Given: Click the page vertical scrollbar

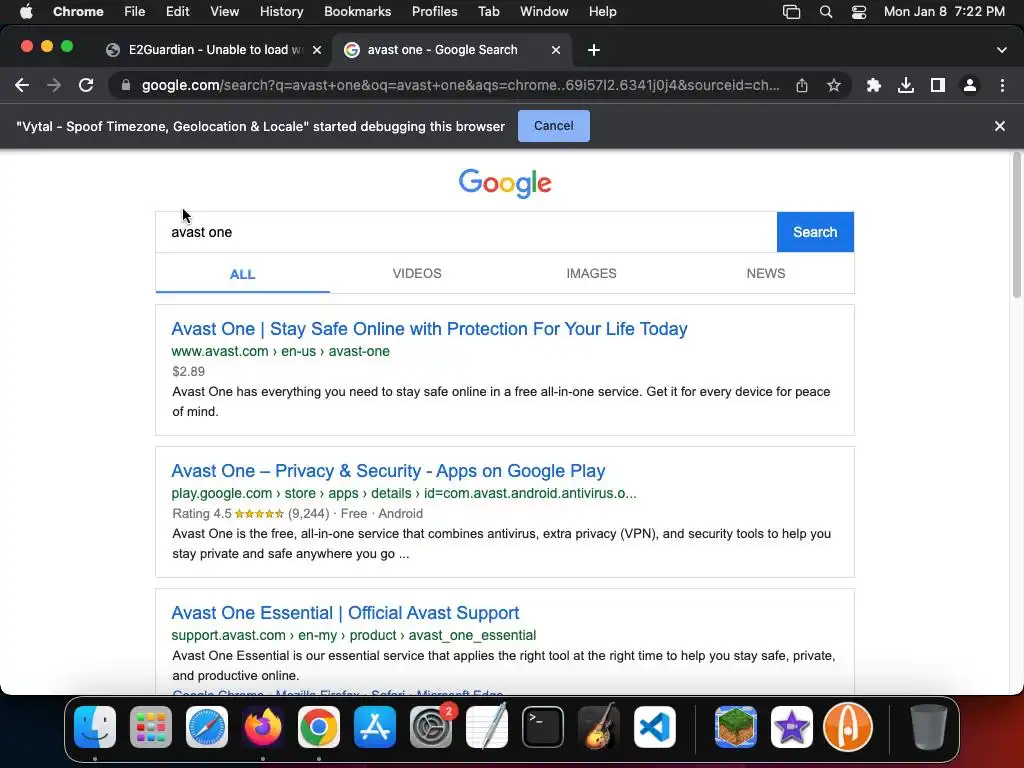Looking at the screenshot, I should click(x=1016, y=225).
